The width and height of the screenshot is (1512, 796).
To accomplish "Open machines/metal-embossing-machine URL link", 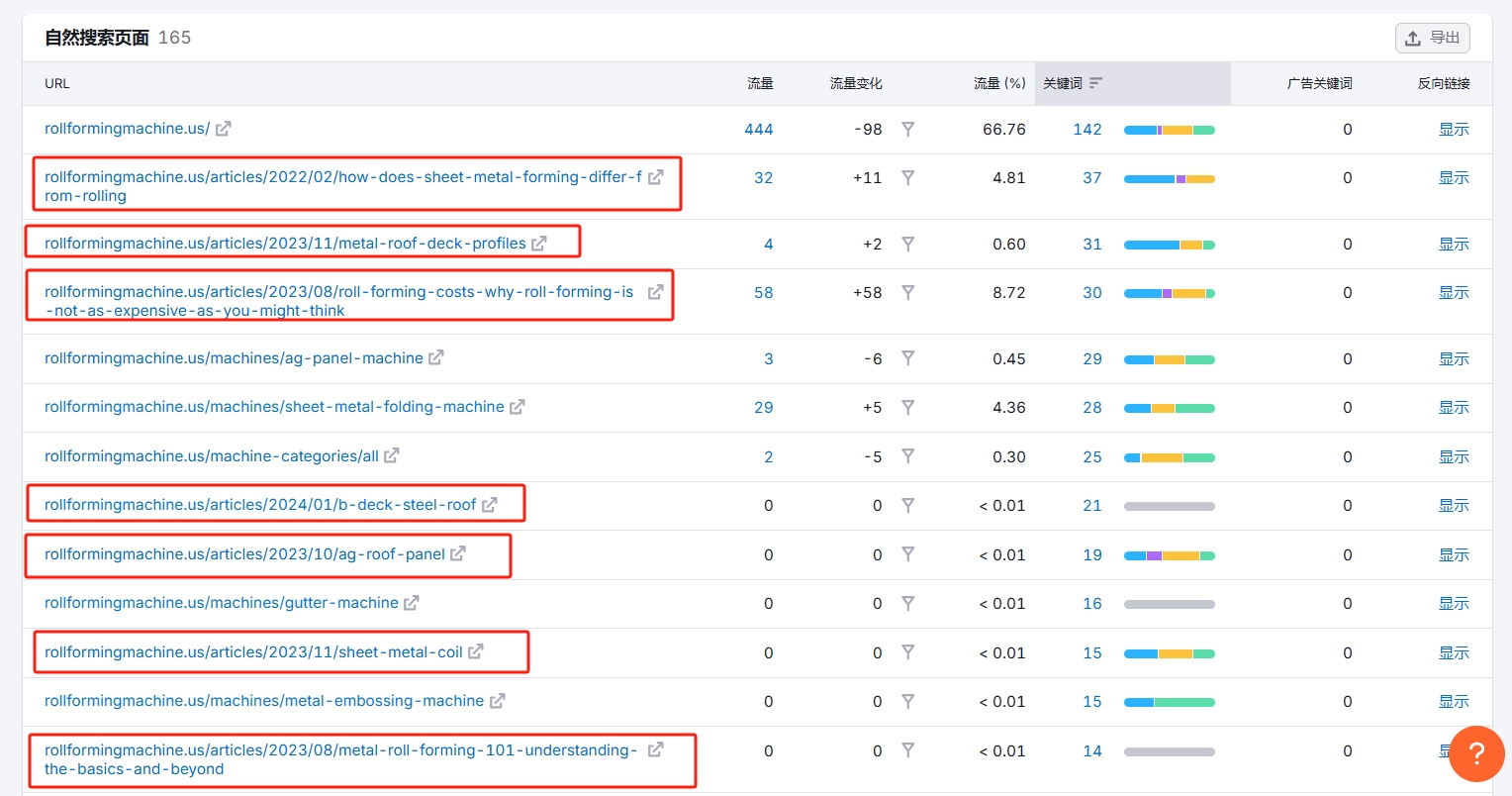I will (264, 701).
